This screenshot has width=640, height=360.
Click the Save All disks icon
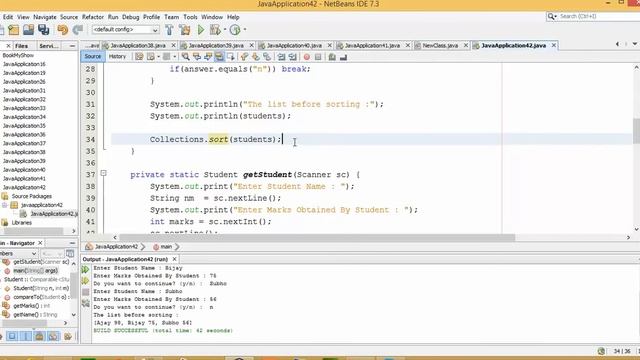click(x=44, y=30)
